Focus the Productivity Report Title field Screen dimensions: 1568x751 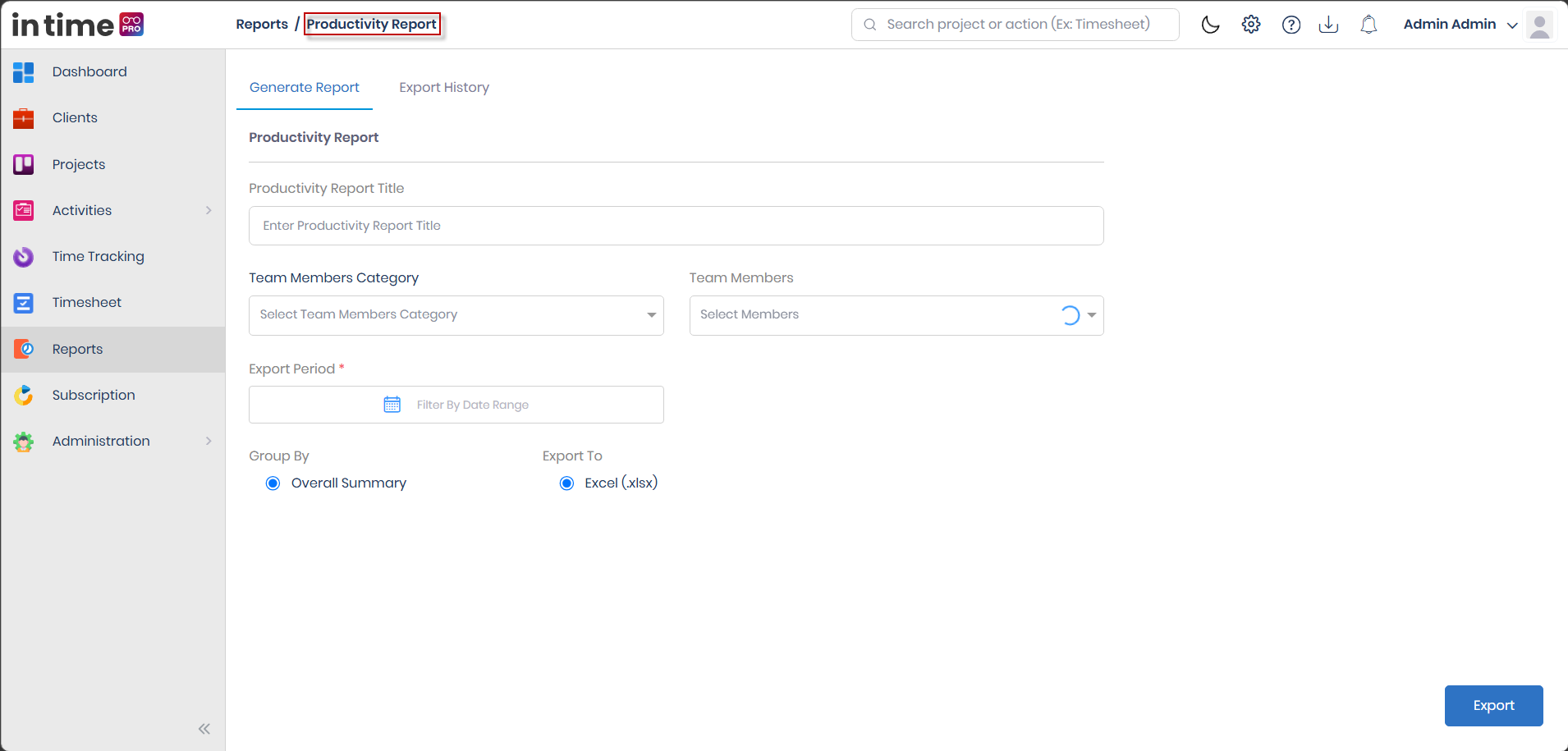[x=676, y=226]
